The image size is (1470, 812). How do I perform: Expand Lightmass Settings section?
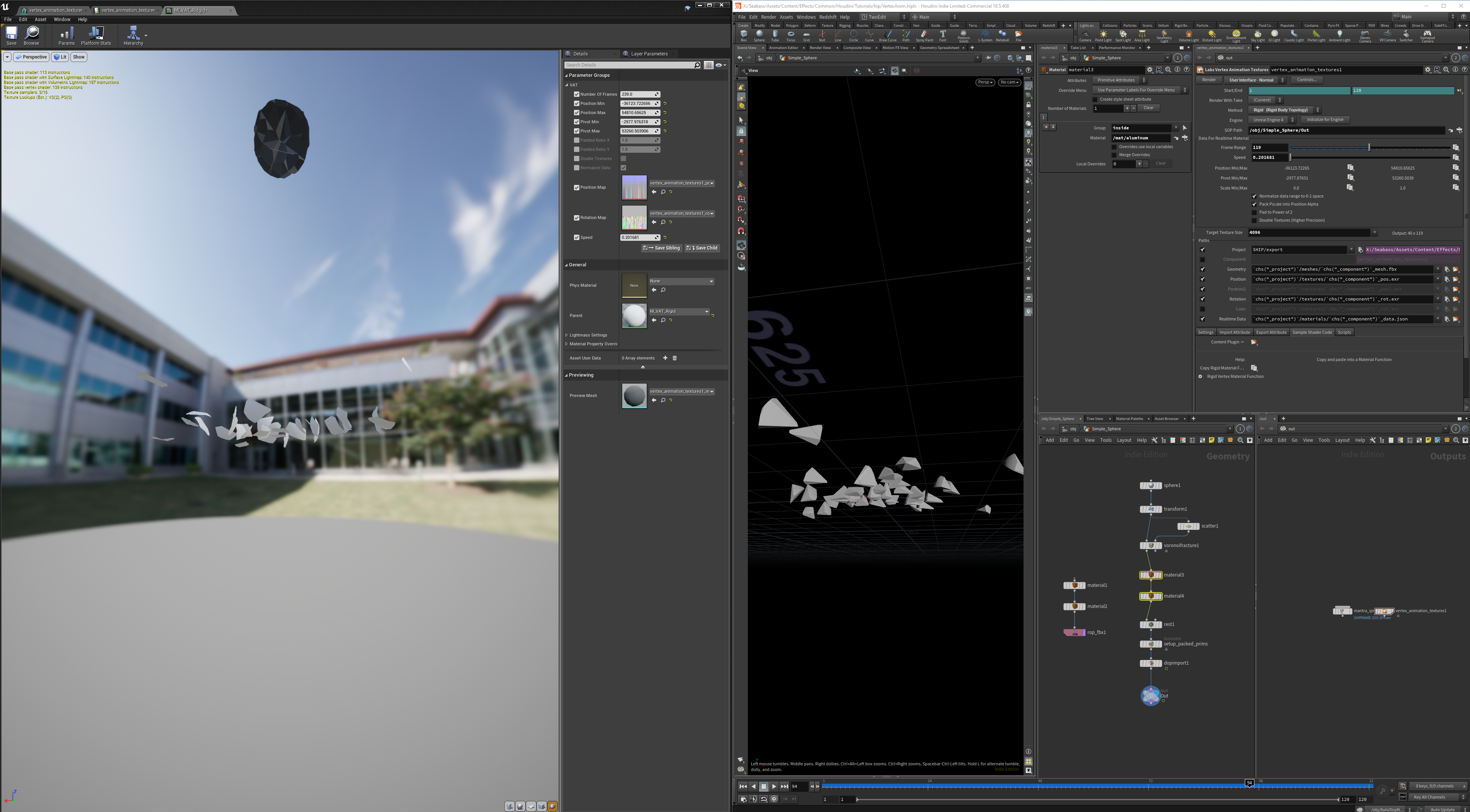[x=567, y=335]
